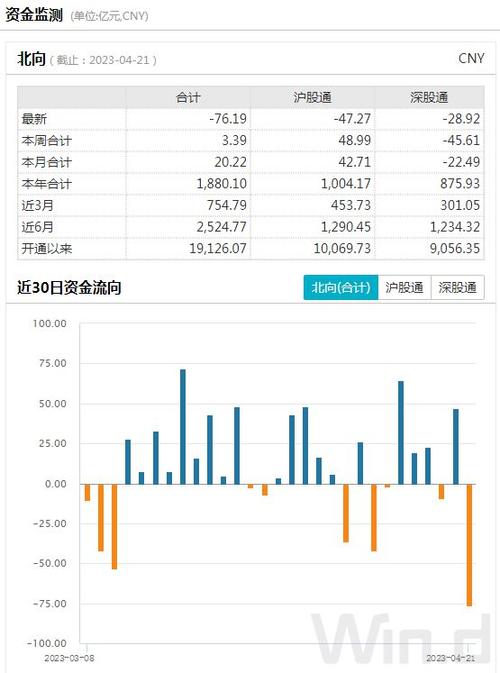Screen dimensions: 500x673
Task: Click the 北向 section heading
Action: [31, 59]
